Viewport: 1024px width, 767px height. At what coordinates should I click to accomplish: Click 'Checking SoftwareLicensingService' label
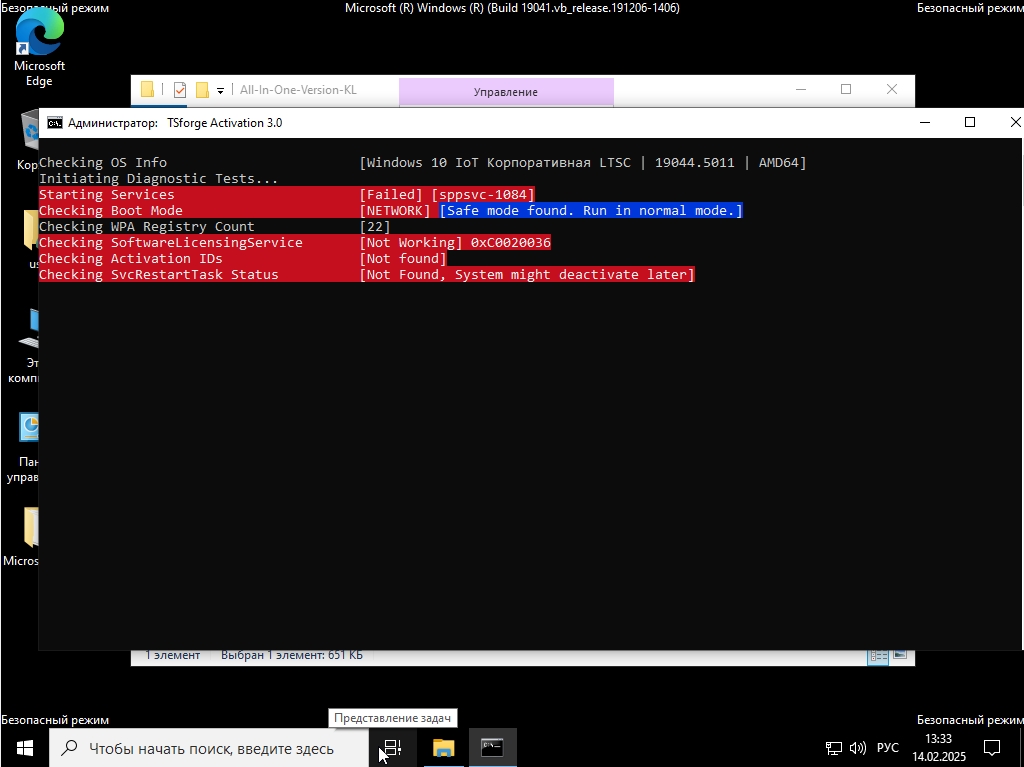click(170, 242)
